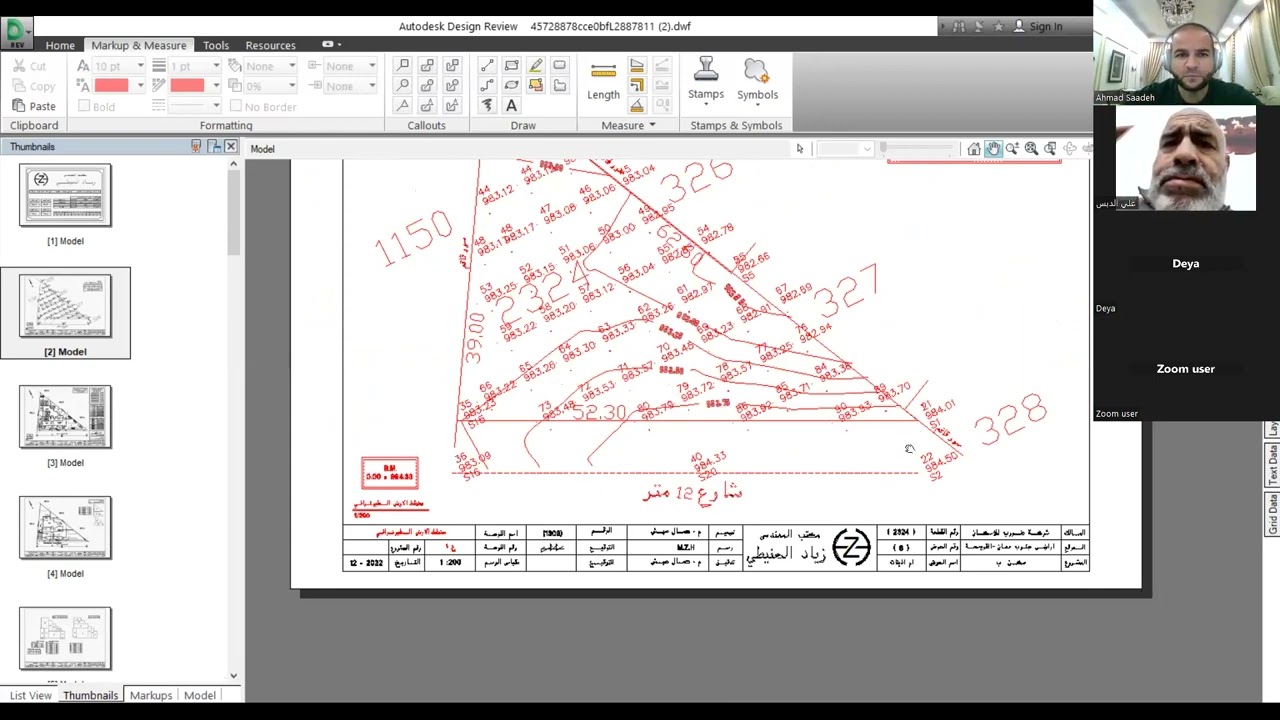Open the Tools ribbon tab
Viewport: 1280px width, 720px height.
coord(216,45)
